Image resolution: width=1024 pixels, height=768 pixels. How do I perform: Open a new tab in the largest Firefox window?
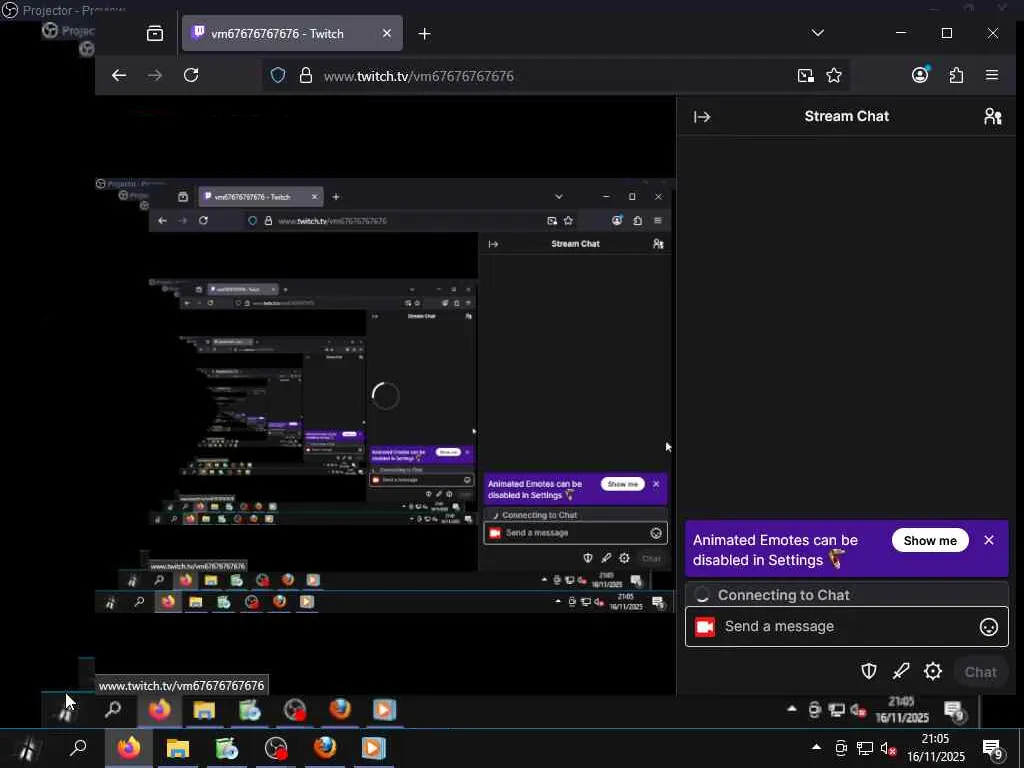pyautogui.click(x=424, y=33)
